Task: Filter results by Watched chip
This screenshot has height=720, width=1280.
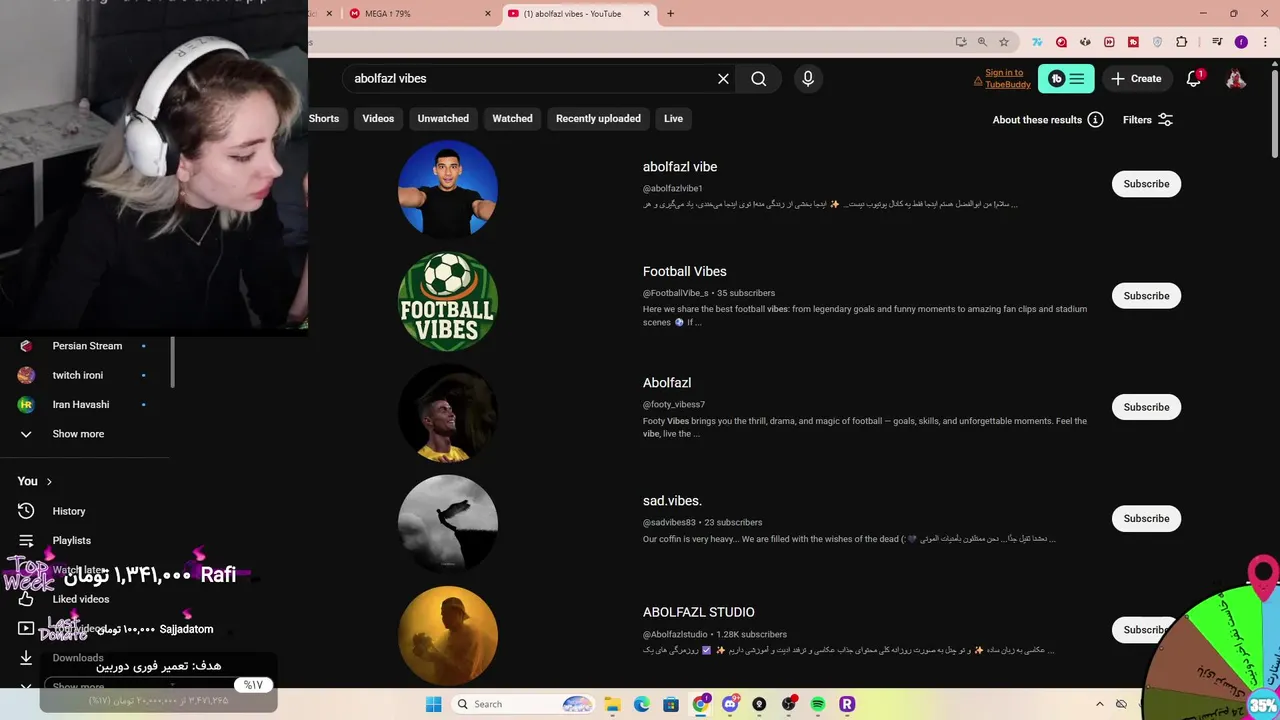Action: pos(512,119)
